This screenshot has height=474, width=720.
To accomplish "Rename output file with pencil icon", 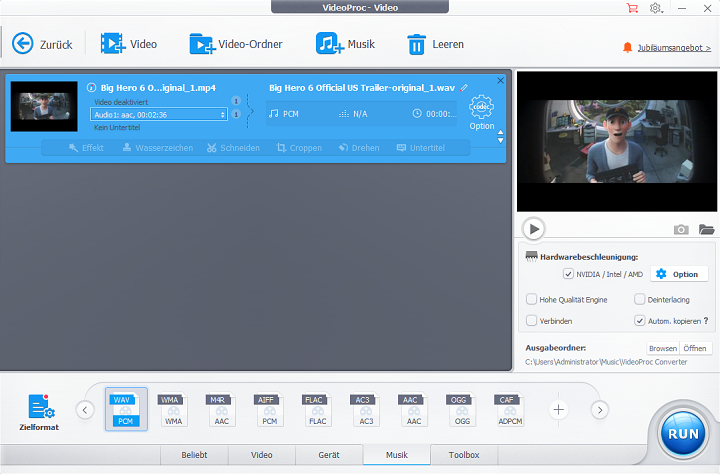I will tap(464, 87).
